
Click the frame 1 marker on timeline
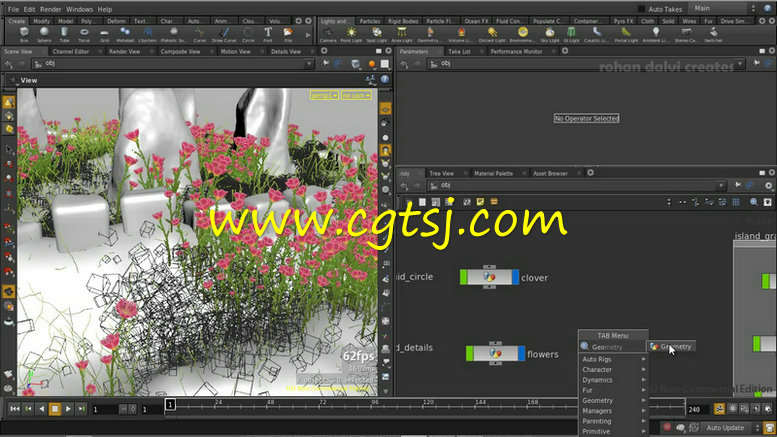pos(170,405)
